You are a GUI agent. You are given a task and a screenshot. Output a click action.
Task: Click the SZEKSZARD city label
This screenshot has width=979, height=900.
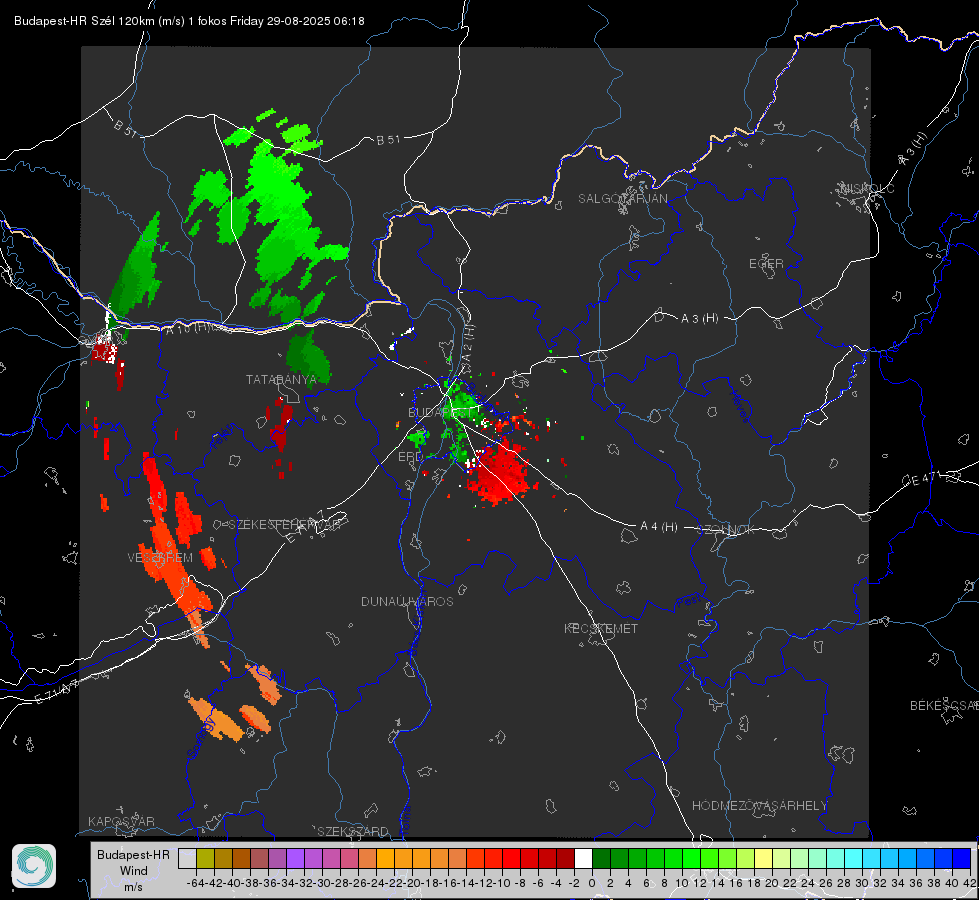click(353, 831)
